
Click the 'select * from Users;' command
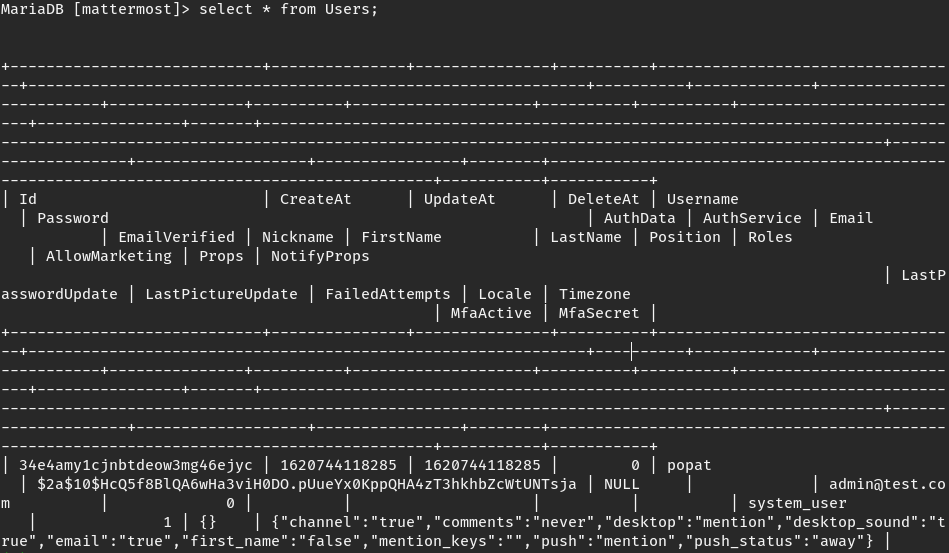tap(289, 9)
